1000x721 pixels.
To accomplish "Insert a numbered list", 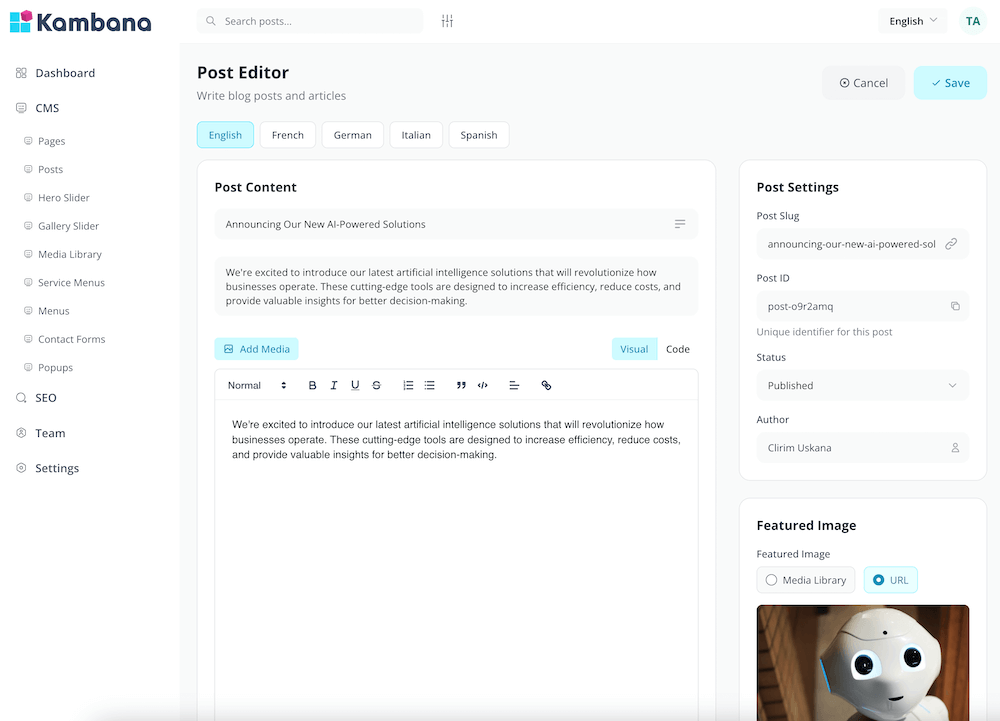I will [x=408, y=385].
